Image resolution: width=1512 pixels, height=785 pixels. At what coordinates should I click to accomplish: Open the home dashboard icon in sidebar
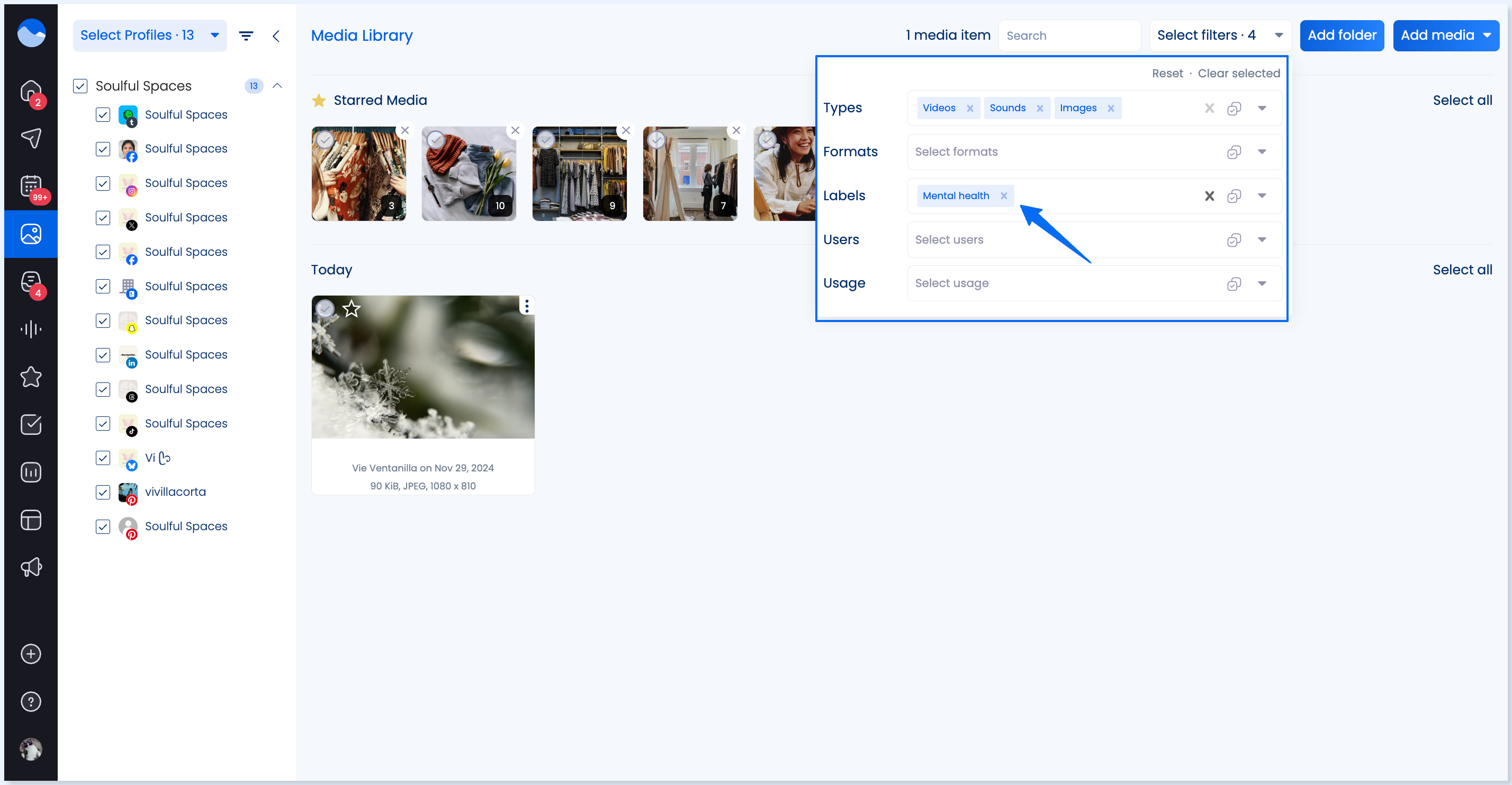coord(31,91)
